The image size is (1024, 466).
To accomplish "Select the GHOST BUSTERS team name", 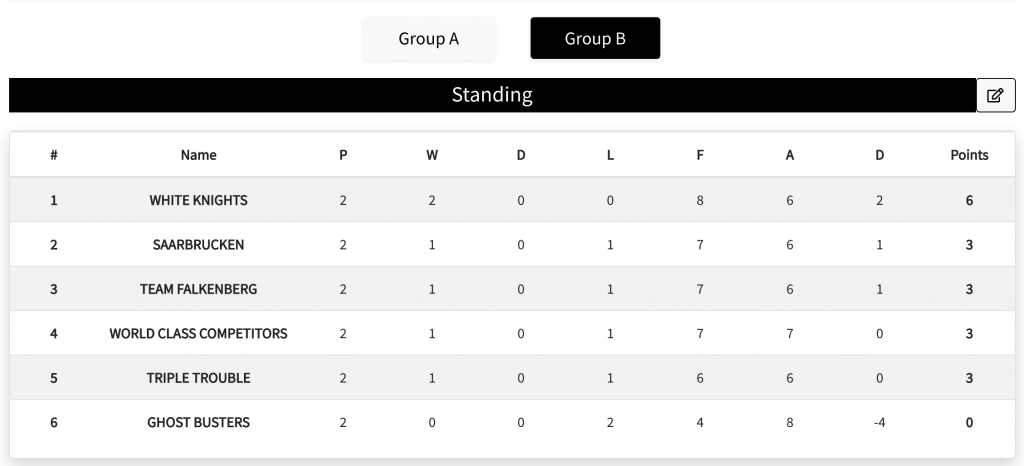I will (x=199, y=422).
